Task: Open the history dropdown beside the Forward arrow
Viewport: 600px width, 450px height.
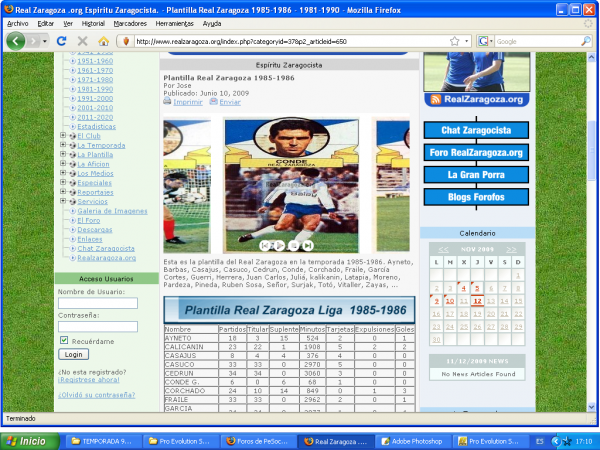Action: pyautogui.click(x=45, y=41)
